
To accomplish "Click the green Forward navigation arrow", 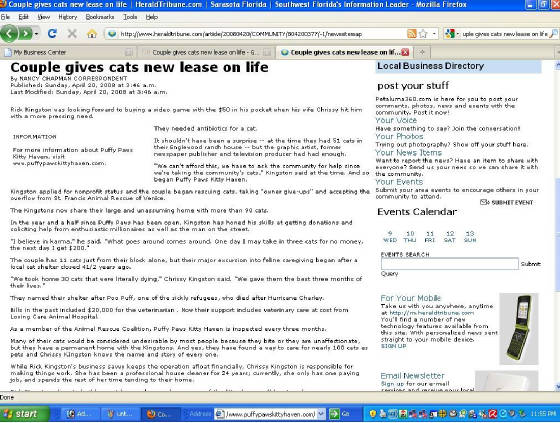I will pos(25,34).
